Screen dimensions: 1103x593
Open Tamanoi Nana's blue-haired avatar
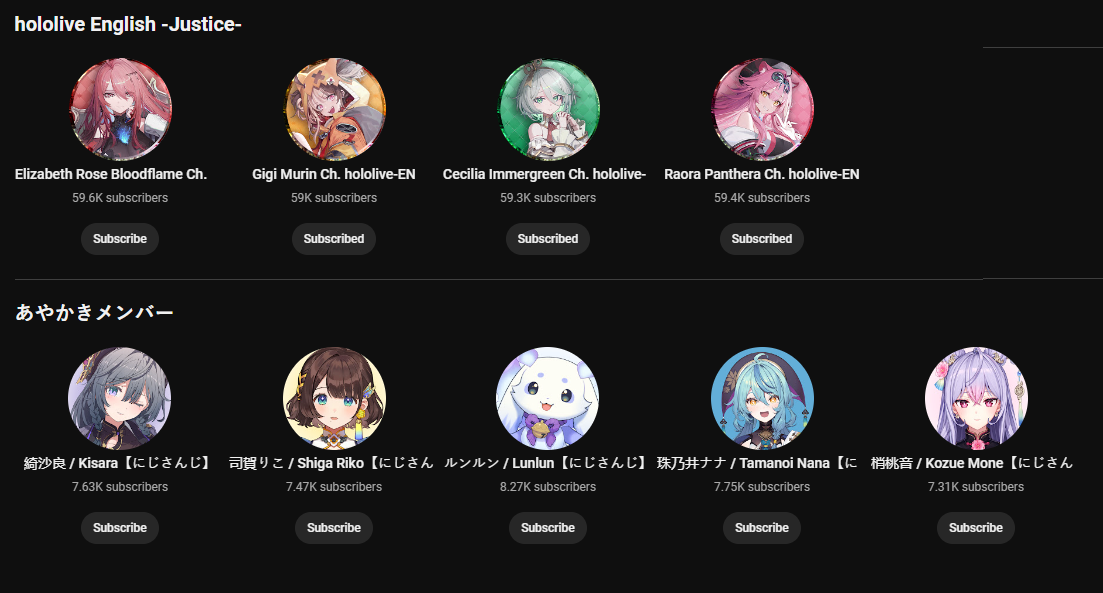tap(762, 398)
